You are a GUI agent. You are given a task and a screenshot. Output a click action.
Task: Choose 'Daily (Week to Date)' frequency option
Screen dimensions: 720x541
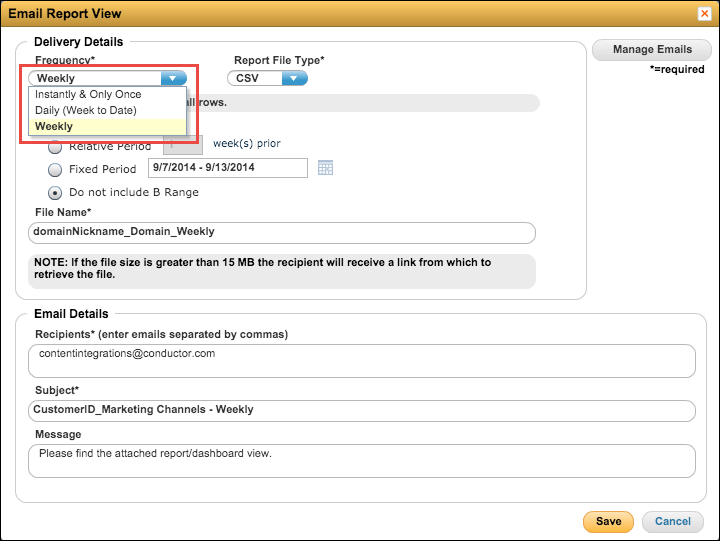coord(107,110)
